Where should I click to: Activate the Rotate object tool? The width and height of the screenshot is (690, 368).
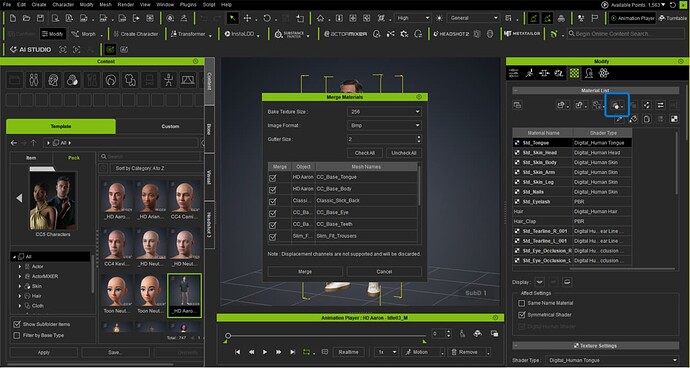click(267, 18)
